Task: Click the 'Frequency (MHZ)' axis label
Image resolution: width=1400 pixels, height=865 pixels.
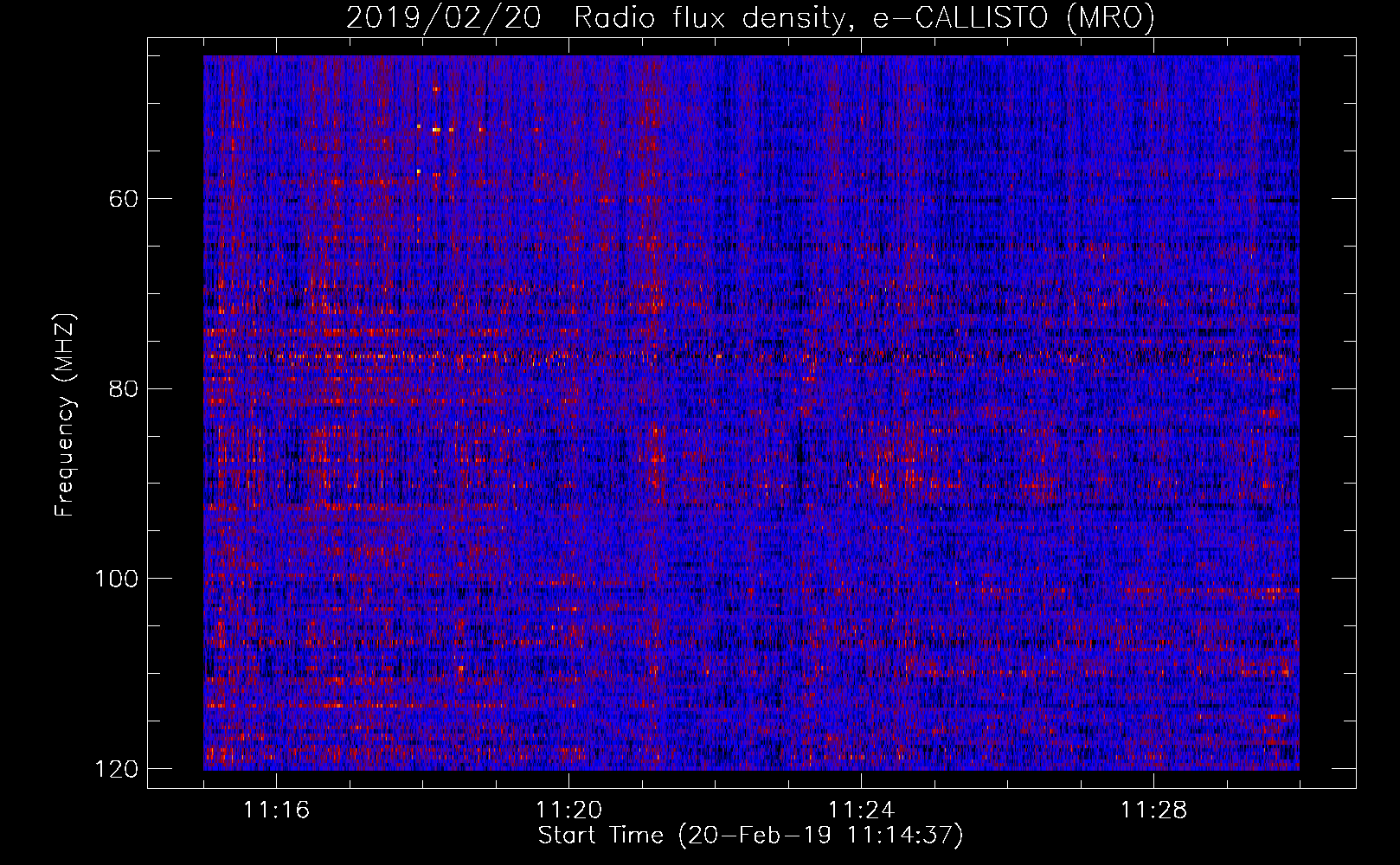Action: 65,415
